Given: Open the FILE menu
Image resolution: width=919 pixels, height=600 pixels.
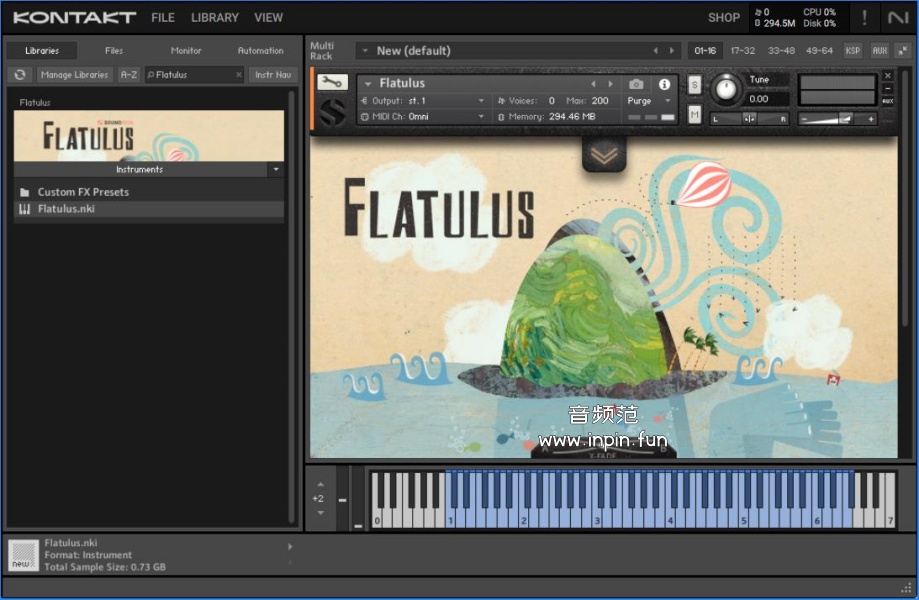Looking at the screenshot, I should (162, 17).
